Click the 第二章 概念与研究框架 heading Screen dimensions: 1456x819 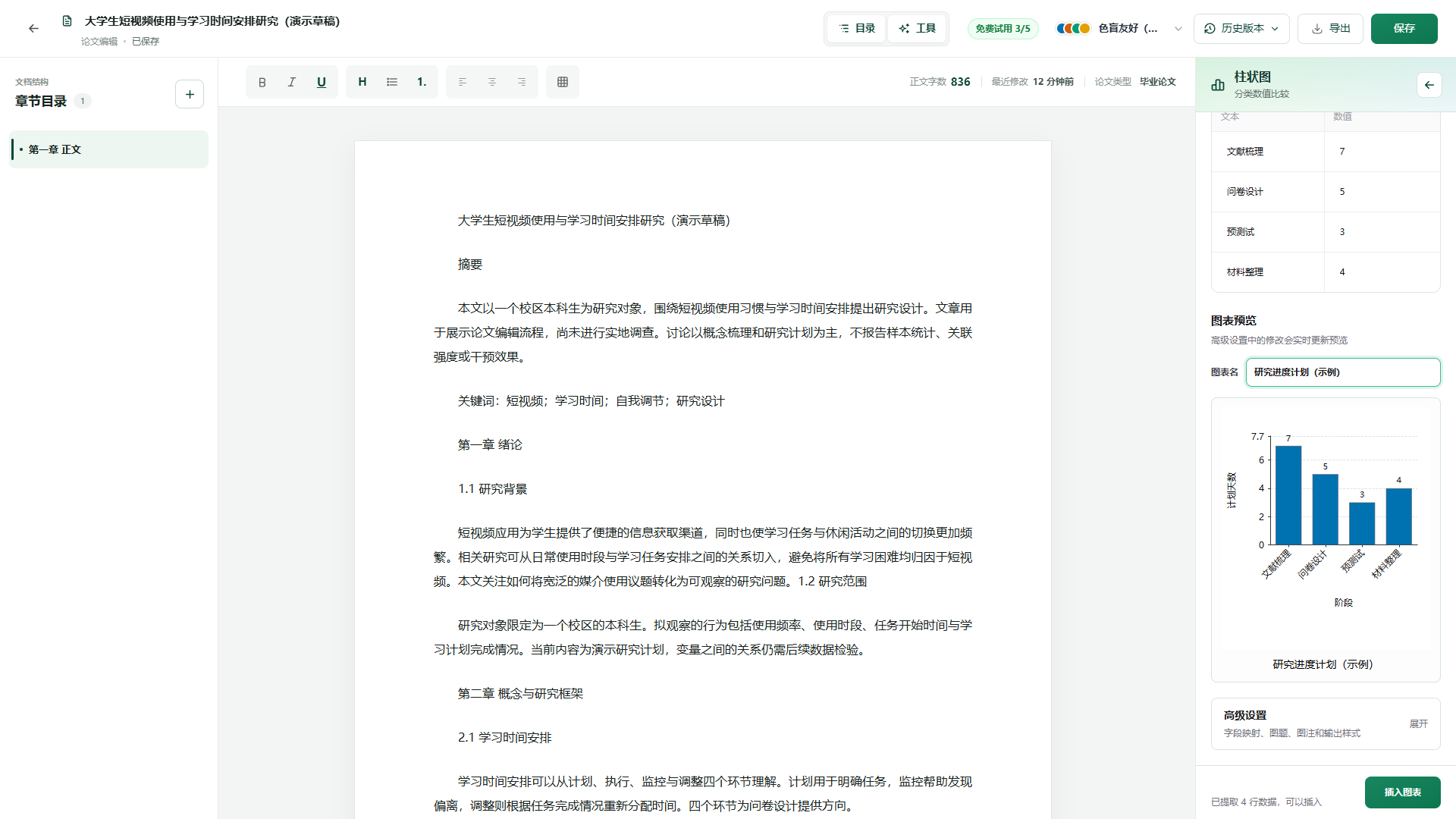point(520,694)
